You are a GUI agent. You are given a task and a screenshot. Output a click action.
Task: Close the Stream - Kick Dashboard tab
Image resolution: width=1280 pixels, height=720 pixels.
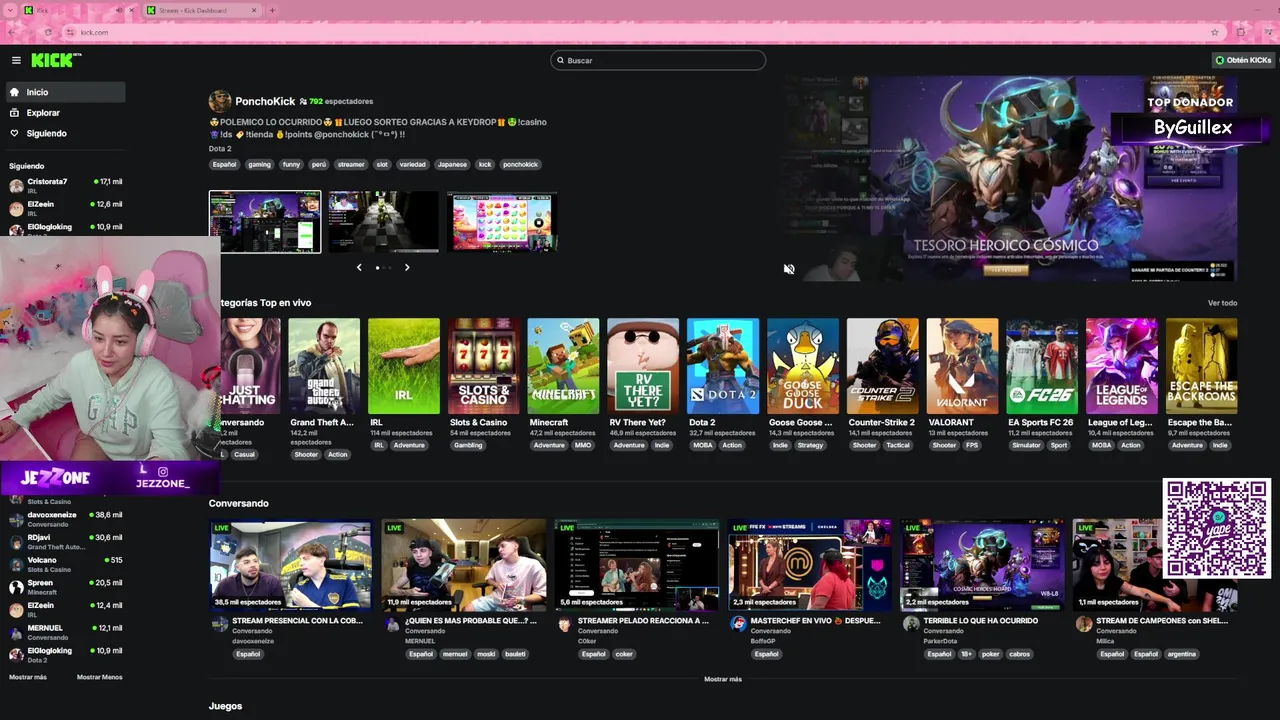click(x=254, y=10)
